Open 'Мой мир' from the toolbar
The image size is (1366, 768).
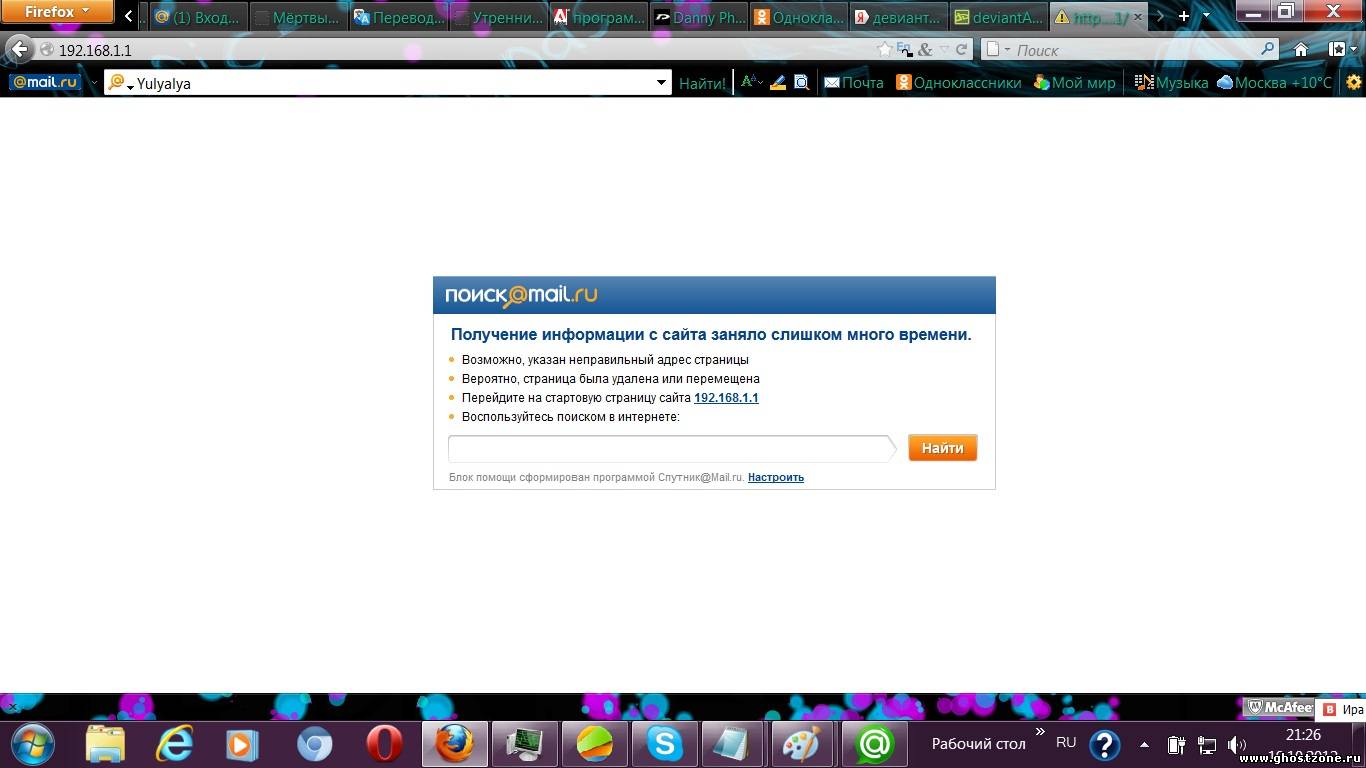tap(1075, 83)
